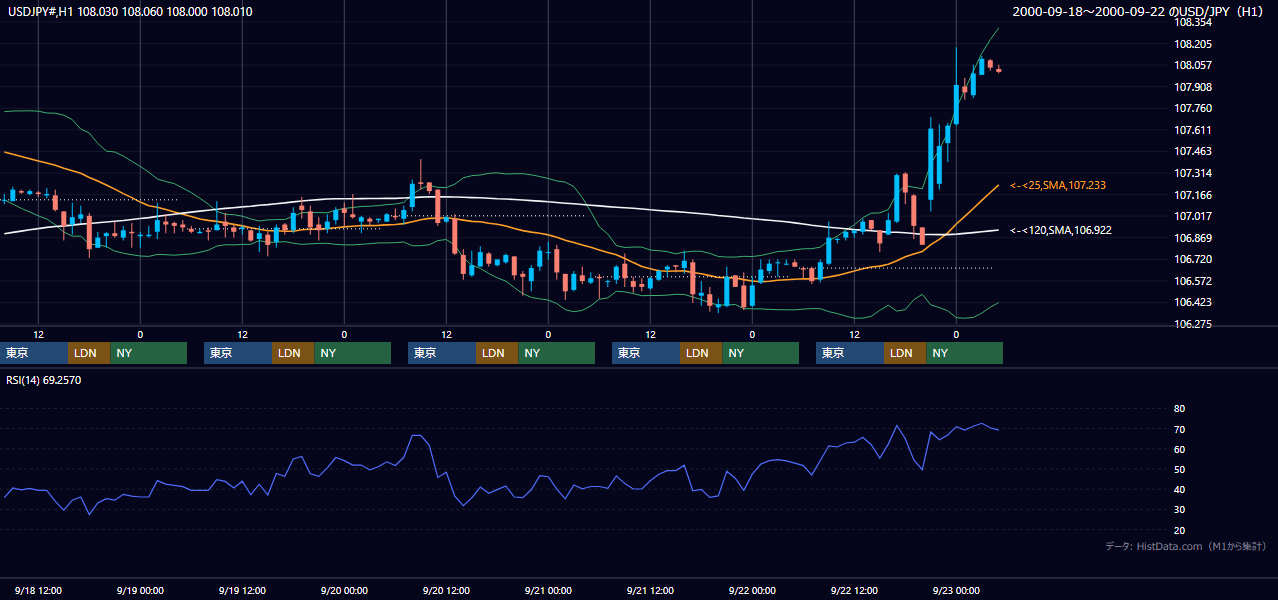Click price axis value 107.611

coord(1194,130)
